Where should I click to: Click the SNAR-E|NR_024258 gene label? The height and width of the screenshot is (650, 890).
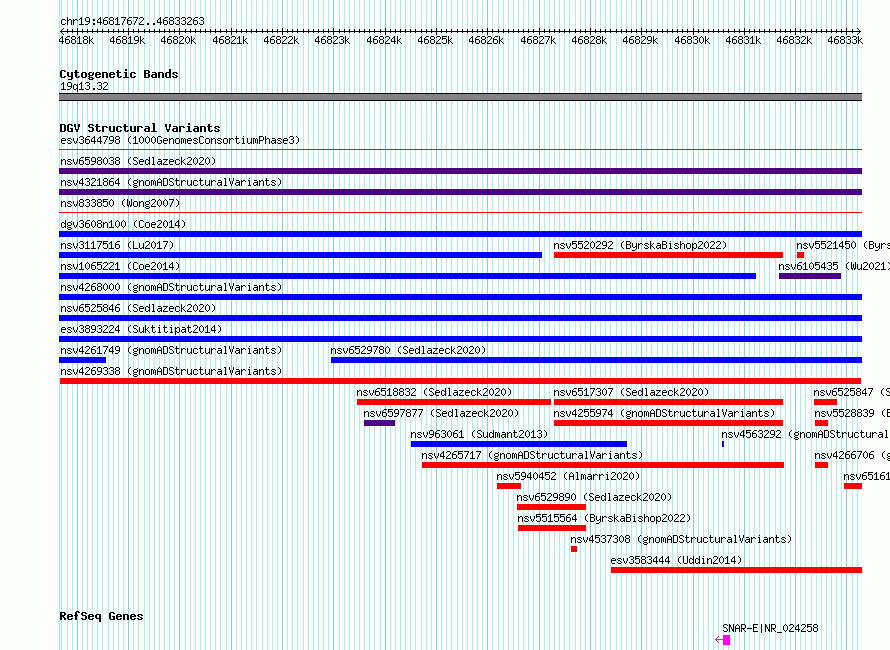(x=770, y=628)
